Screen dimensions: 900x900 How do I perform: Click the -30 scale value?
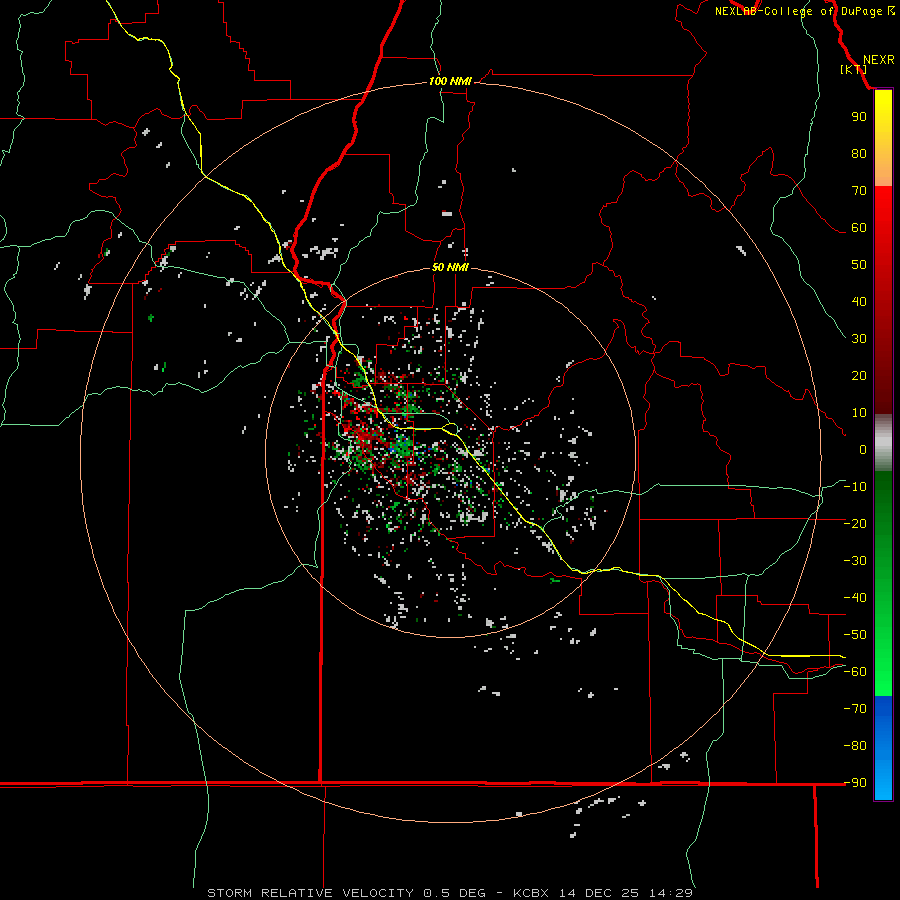coord(855,561)
